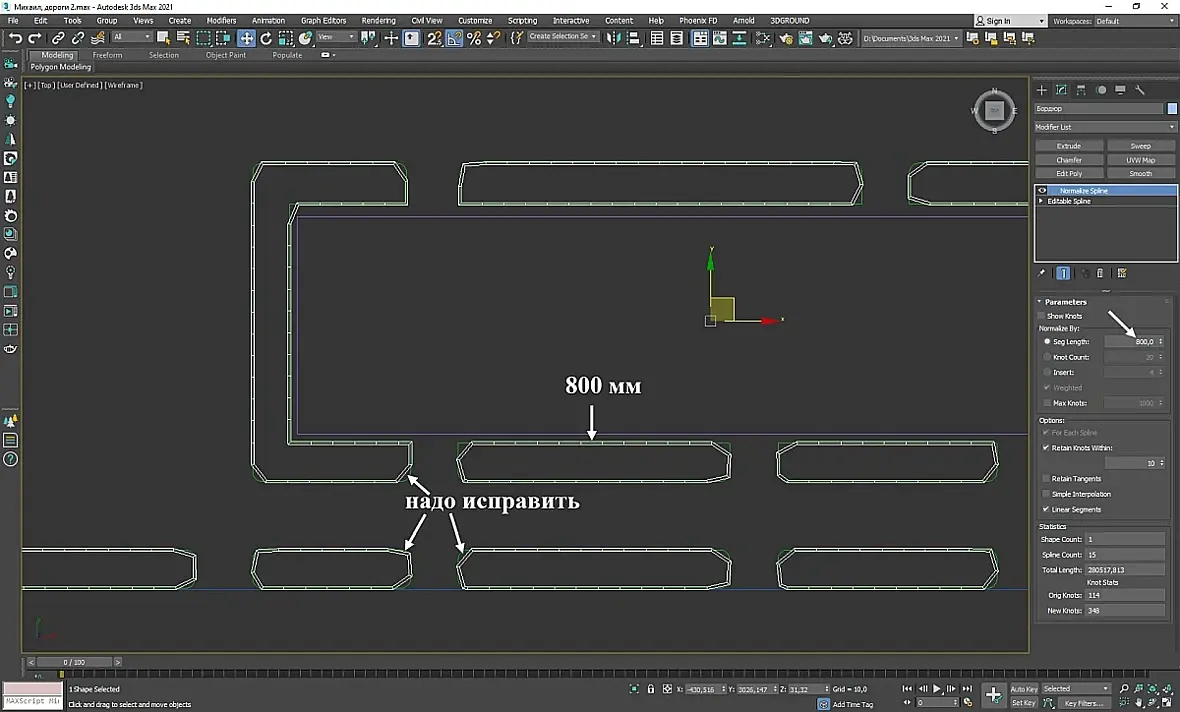The height and width of the screenshot is (712, 1180).
Task: Enable the Show Knots checkbox
Action: pyautogui.click(x=1041, y=316)
